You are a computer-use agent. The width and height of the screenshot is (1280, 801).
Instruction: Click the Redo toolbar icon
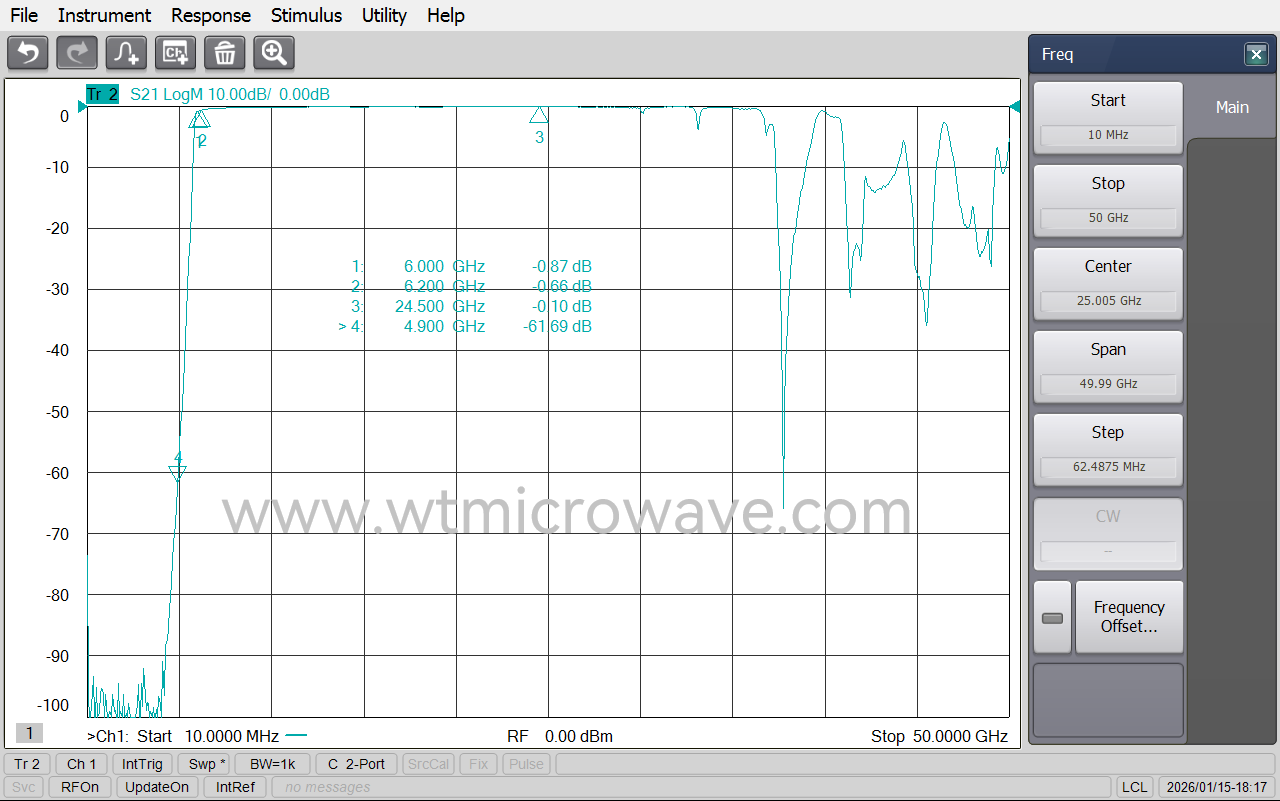pos(76,52)
